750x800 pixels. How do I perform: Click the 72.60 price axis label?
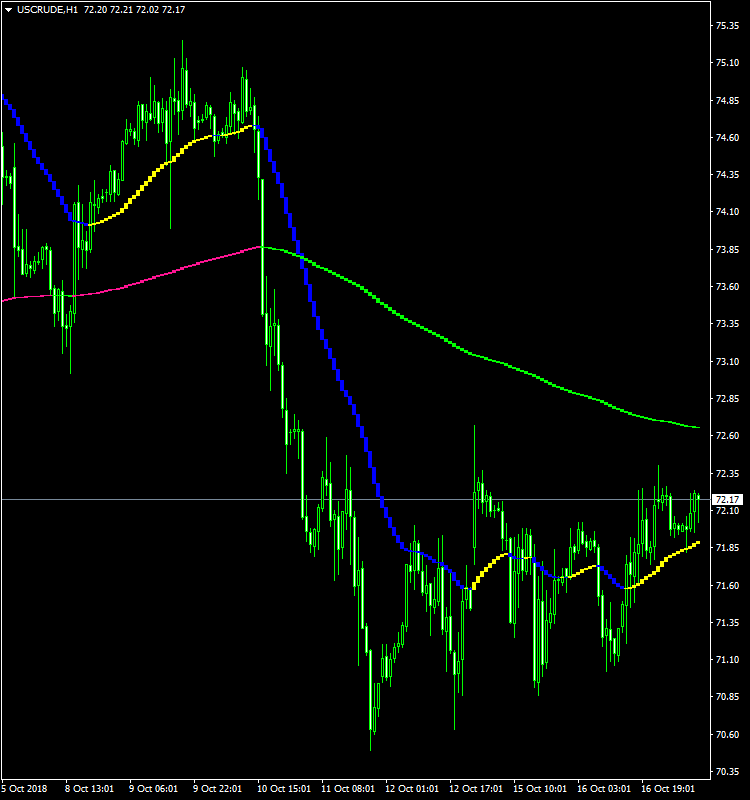[728, 436]
